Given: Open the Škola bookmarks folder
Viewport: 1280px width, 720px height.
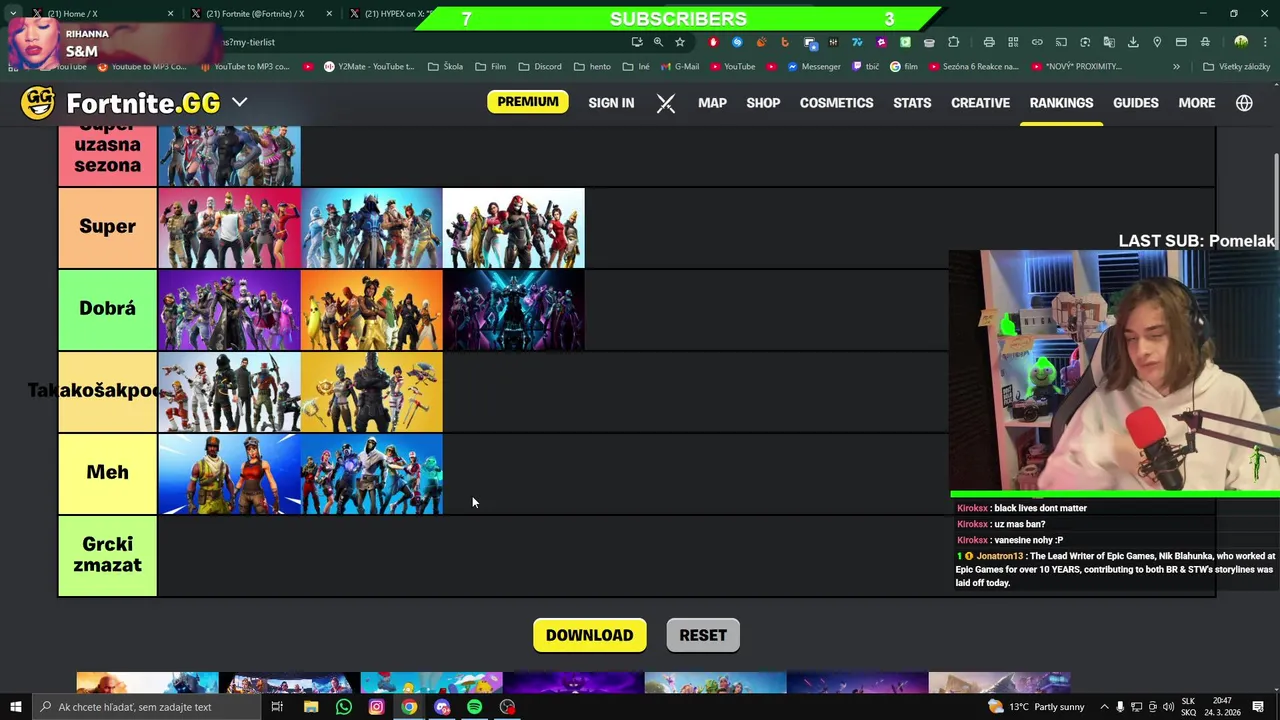Looking at the screenshot, I should [x=445, y=67].
